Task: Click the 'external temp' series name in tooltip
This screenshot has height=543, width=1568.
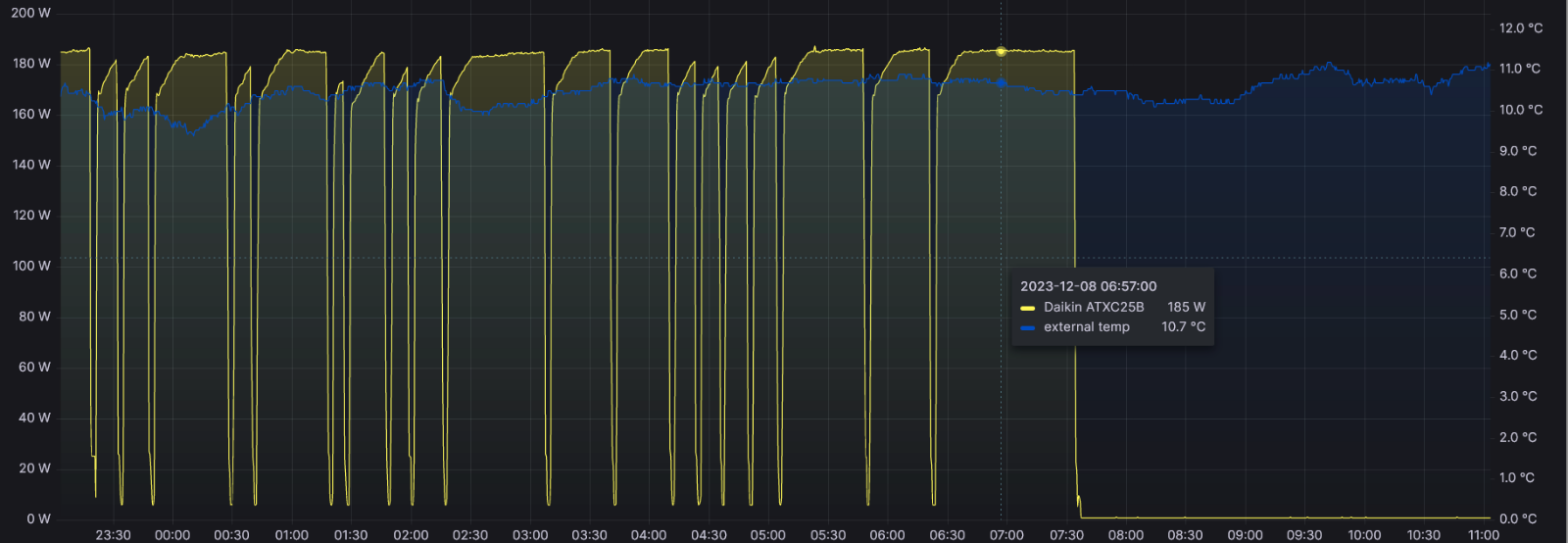Action: [1087, 326]
